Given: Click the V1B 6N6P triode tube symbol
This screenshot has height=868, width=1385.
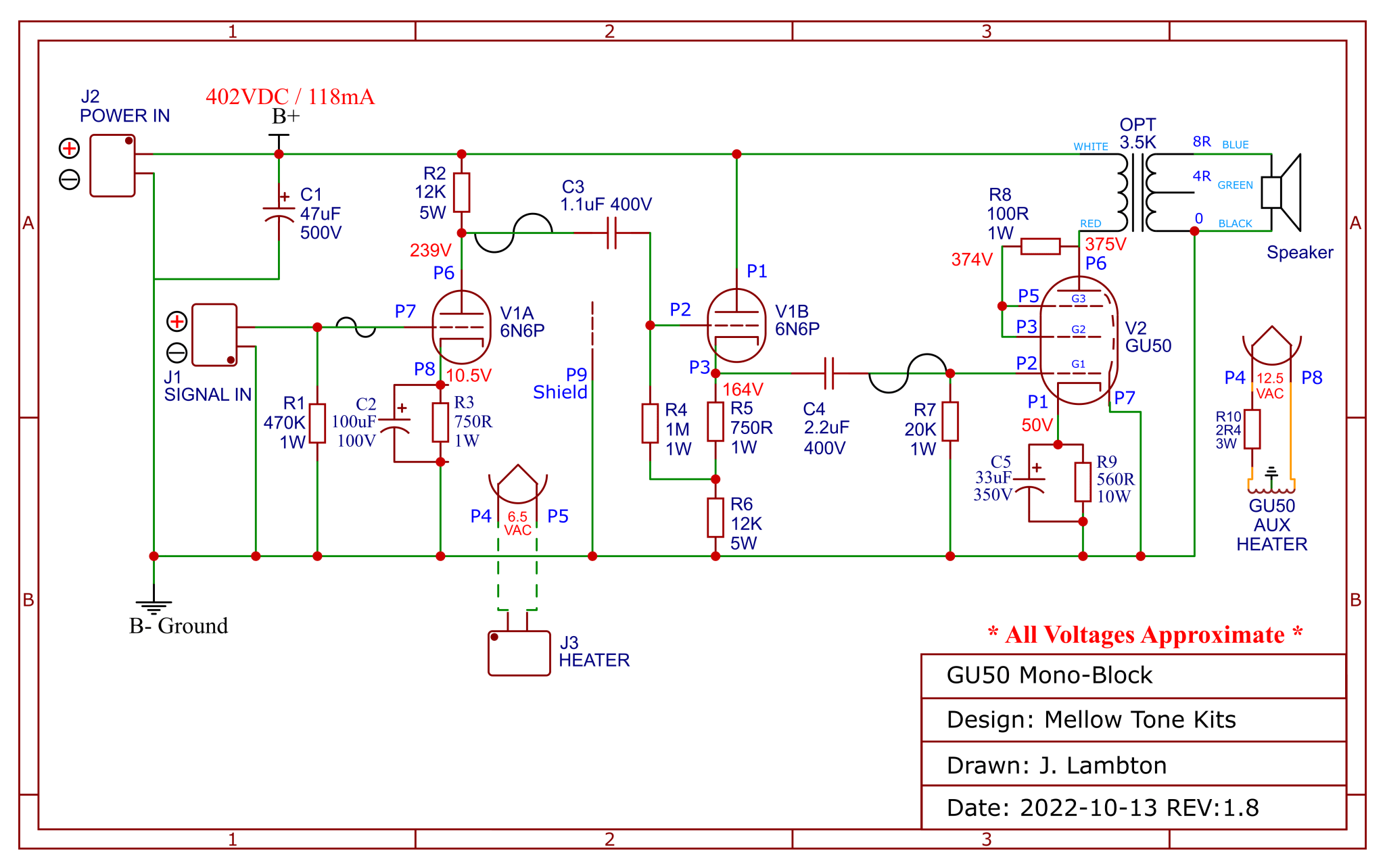Looking at the screenshot, I should (x=736, y=326).
